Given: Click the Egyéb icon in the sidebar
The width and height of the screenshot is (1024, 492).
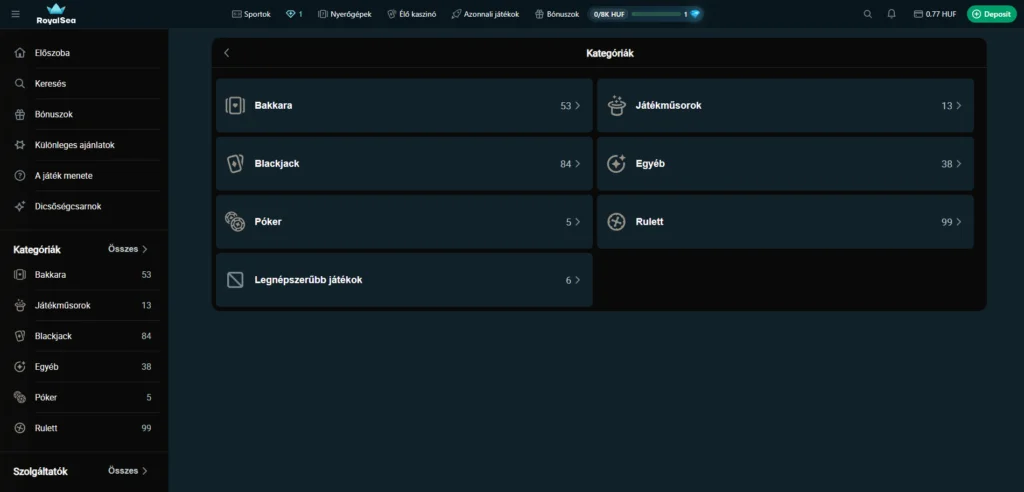Looking at the screenshot, I should coord(20,367).
